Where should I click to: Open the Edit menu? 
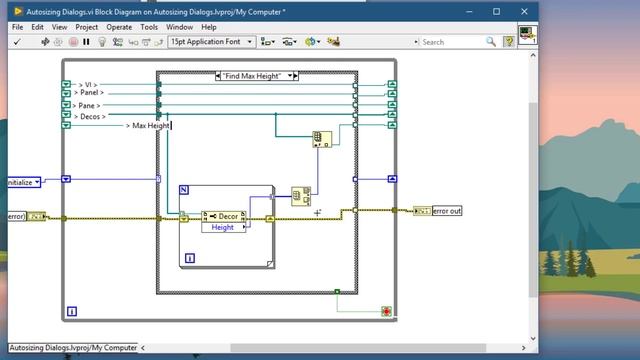point(37,27)
